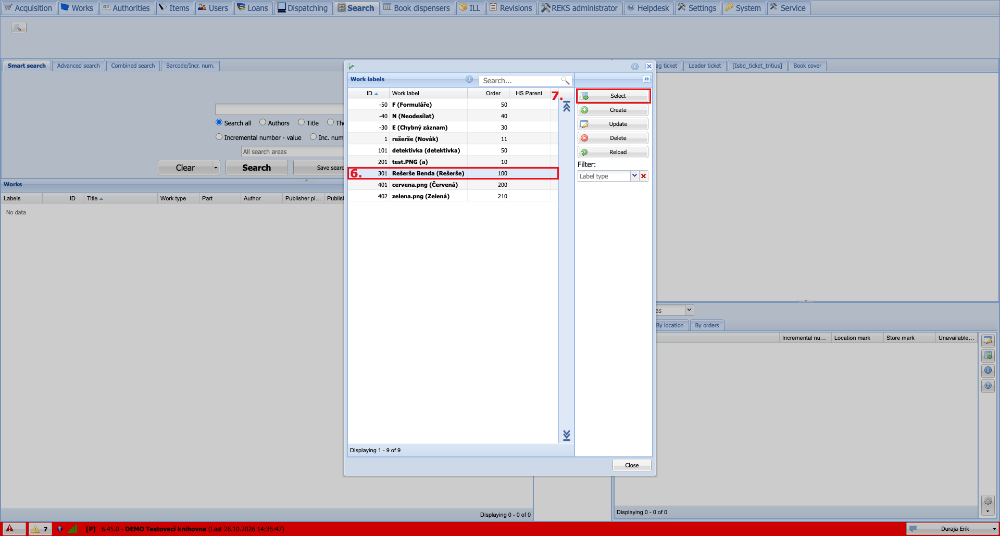Image resolution: width=1000 pixels, height=536 pixels.
Task: Click the Update button in the dialog
Action: 613,124
